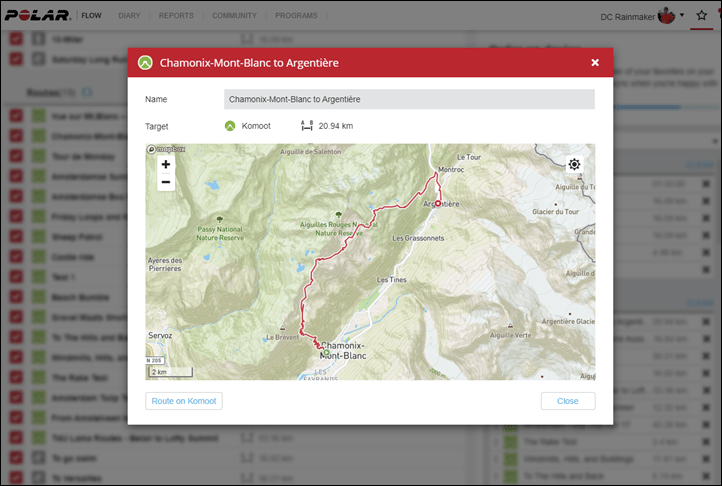This screenshot has width=722, height=486.
Task: Open the Sheep Patrol route in background list
Action: click(x=77, y=237)
